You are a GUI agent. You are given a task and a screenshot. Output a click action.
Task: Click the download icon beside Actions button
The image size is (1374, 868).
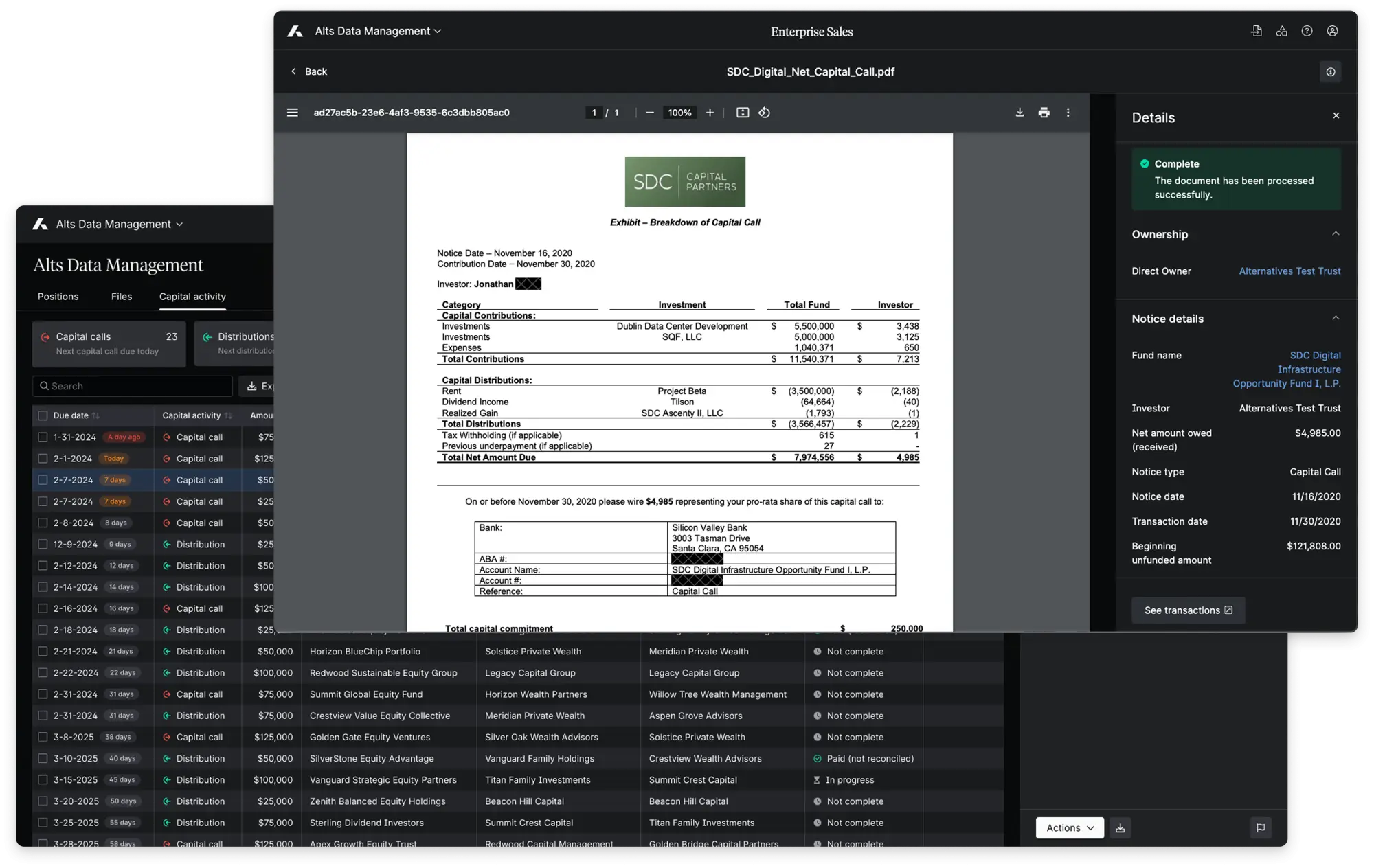point(1120,827)
